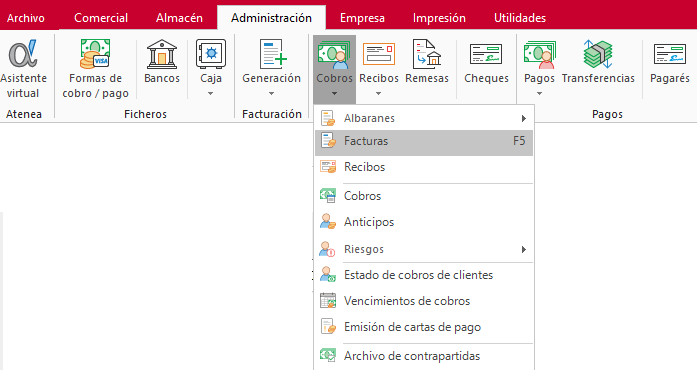The height and width of the screenshot is (370, 697).
Task: Click the Anticipos person icon
Action: pos(328,222)
